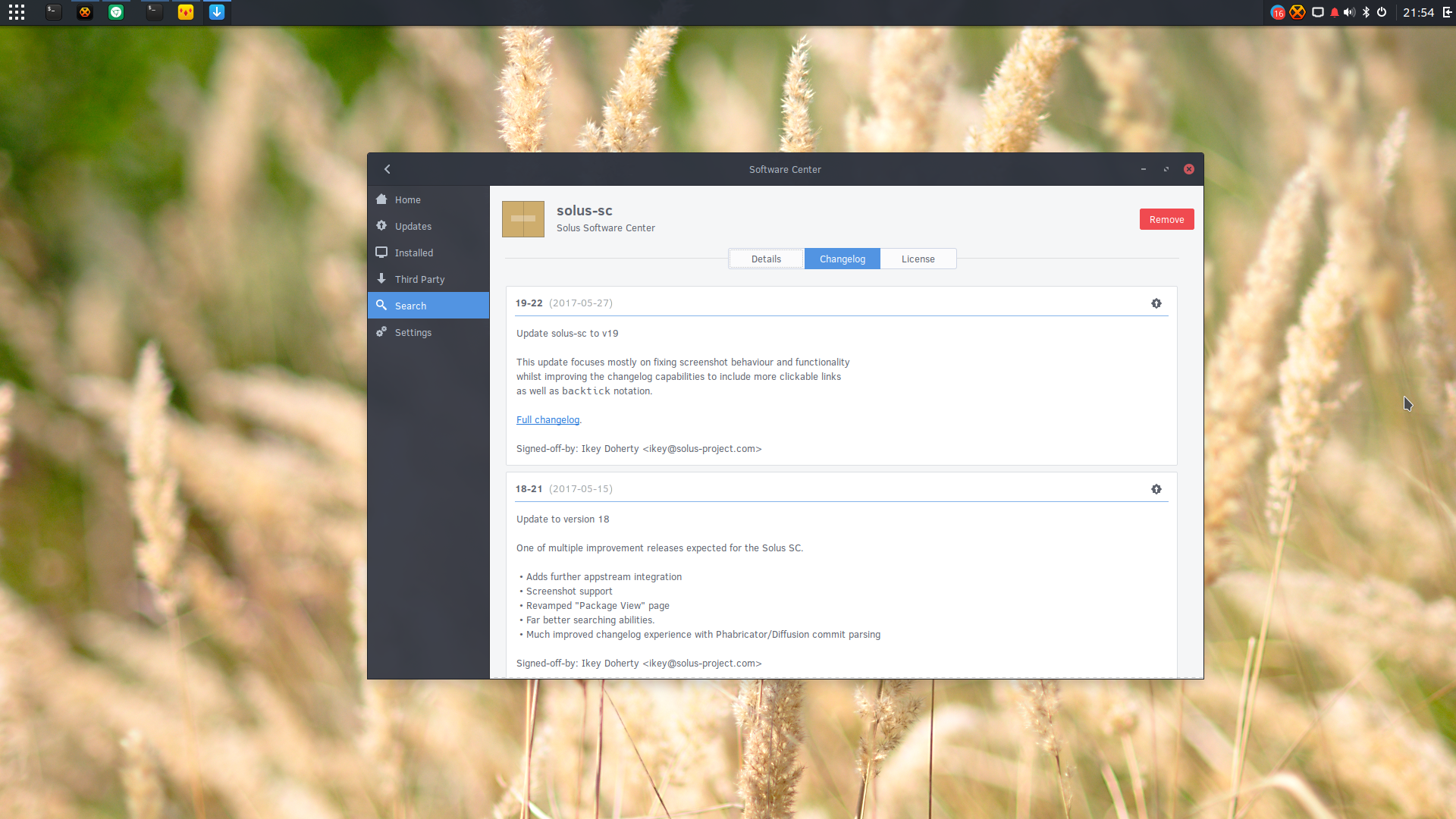Open the Third Party section
This screenshot has width=1456, height=819.
[428, 279]
